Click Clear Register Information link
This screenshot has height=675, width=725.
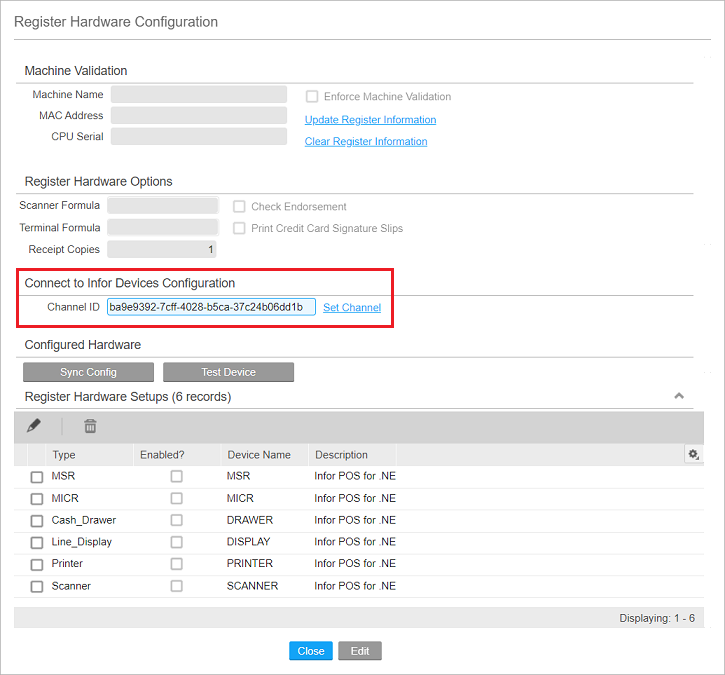coord(365,142)
